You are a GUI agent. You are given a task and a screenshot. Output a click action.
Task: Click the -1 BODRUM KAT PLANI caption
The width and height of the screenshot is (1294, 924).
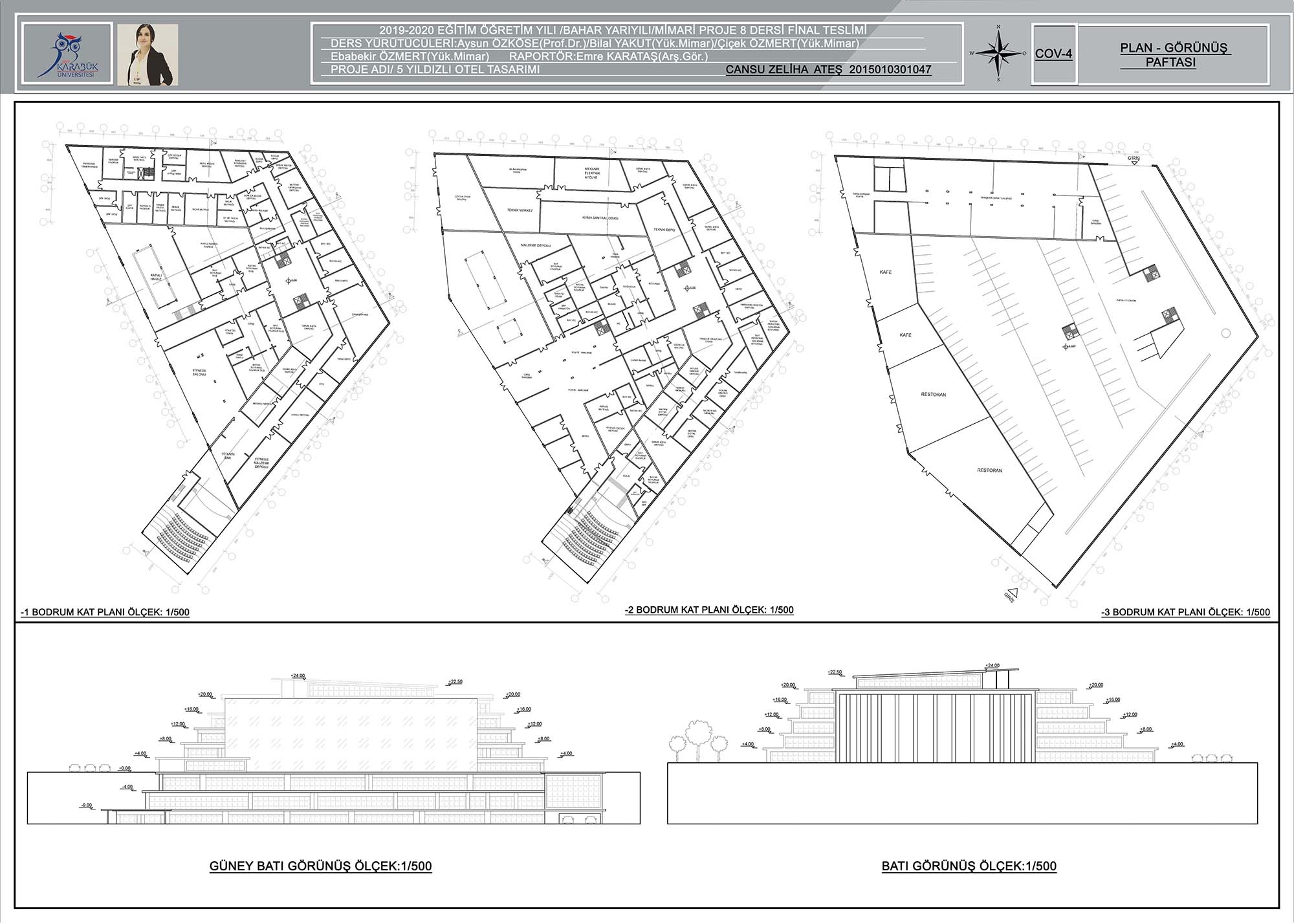pyautogui.click(x=105, y=611)
